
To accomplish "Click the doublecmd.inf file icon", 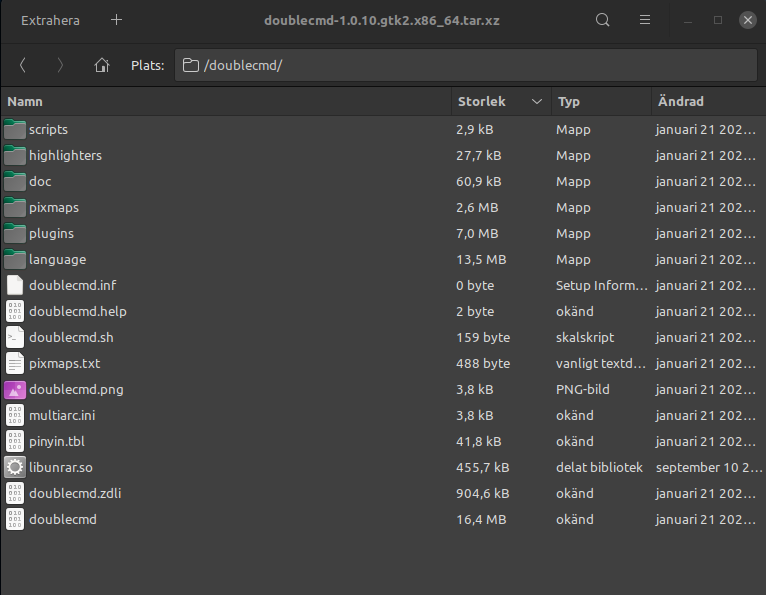I will click(x=15, y=285).
